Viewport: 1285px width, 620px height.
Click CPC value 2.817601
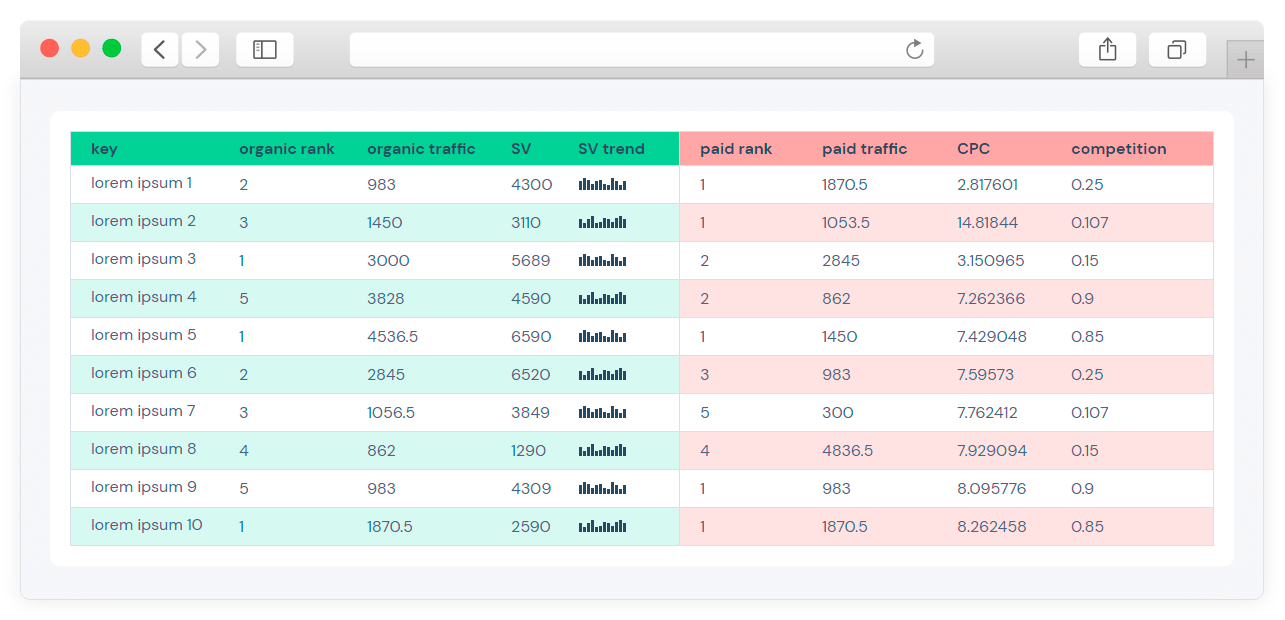pyautogui.click(x=987, y=185)
